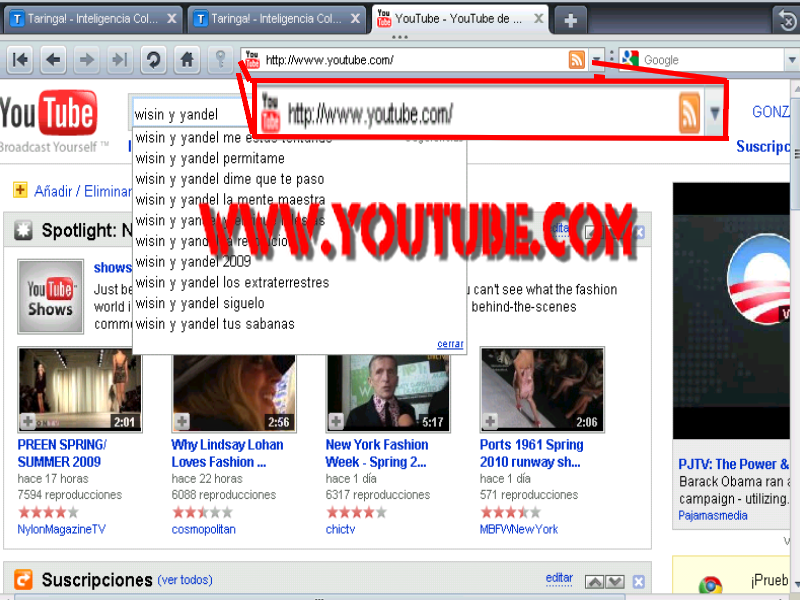The image size is (800, 600).
Task: Close the second Taringa! tab
Action: click(356, 18)
